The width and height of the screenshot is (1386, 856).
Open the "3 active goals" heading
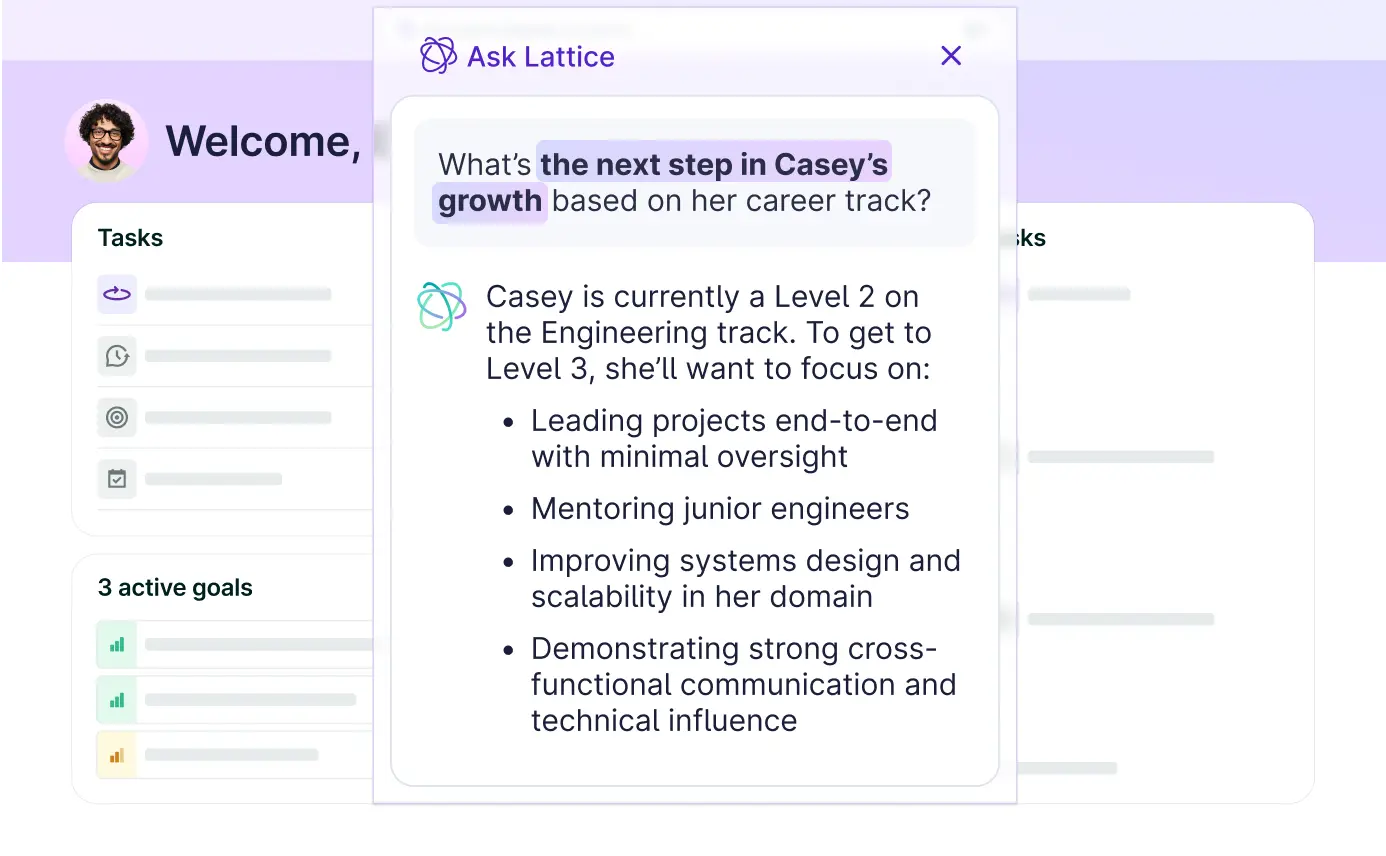tap(175, 588)
